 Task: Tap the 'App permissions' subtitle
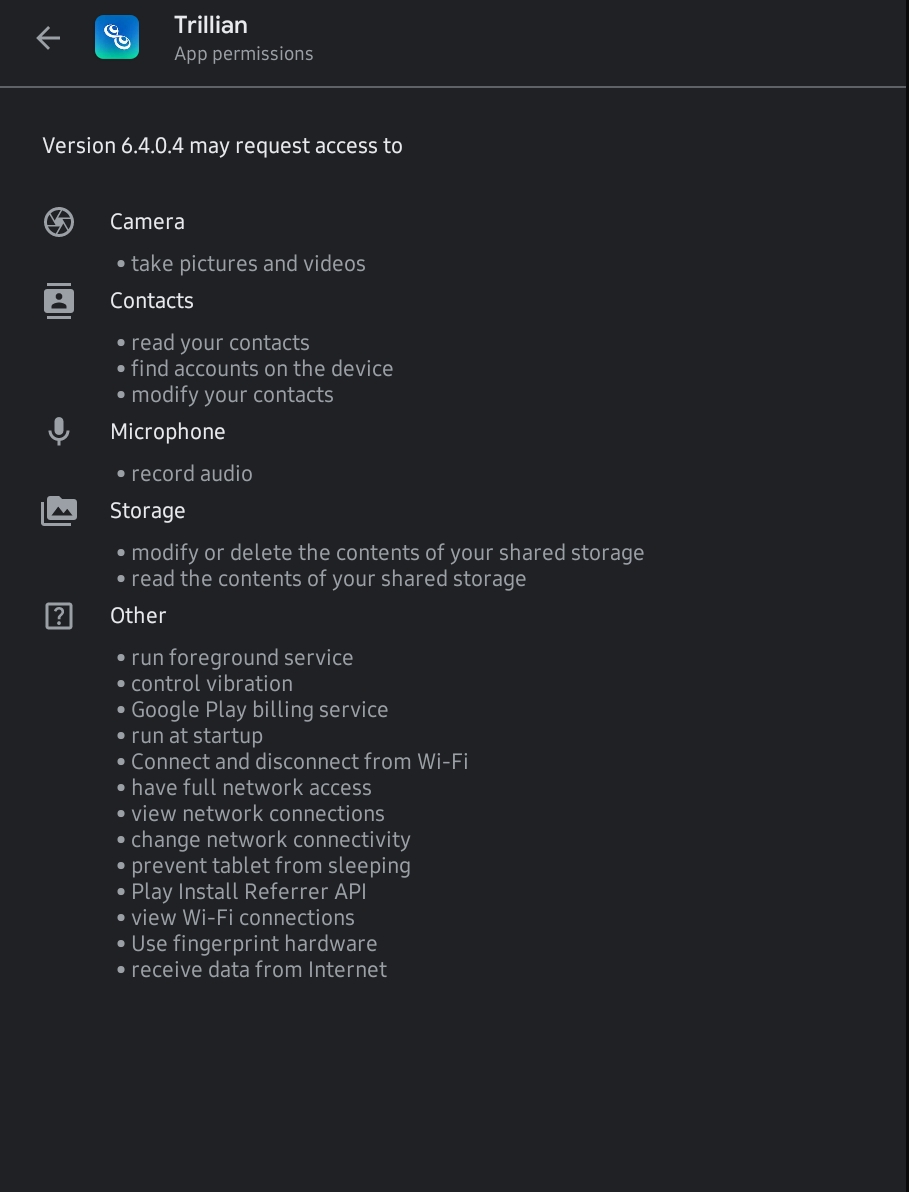[x=243, y=54]
